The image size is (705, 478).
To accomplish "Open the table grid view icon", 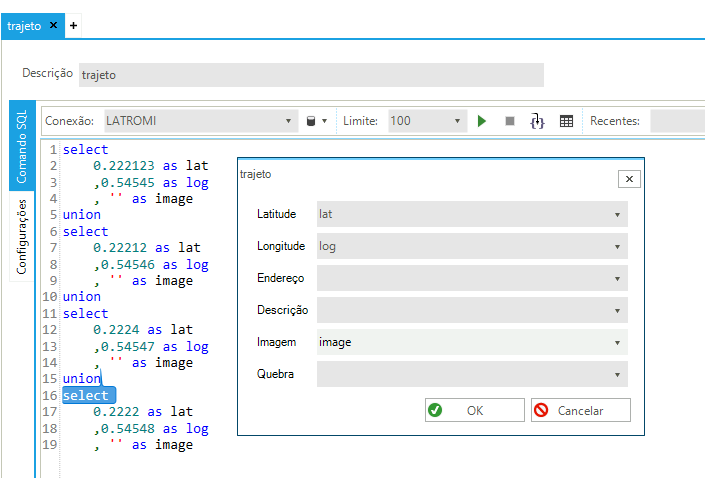I will coord(566,121).
